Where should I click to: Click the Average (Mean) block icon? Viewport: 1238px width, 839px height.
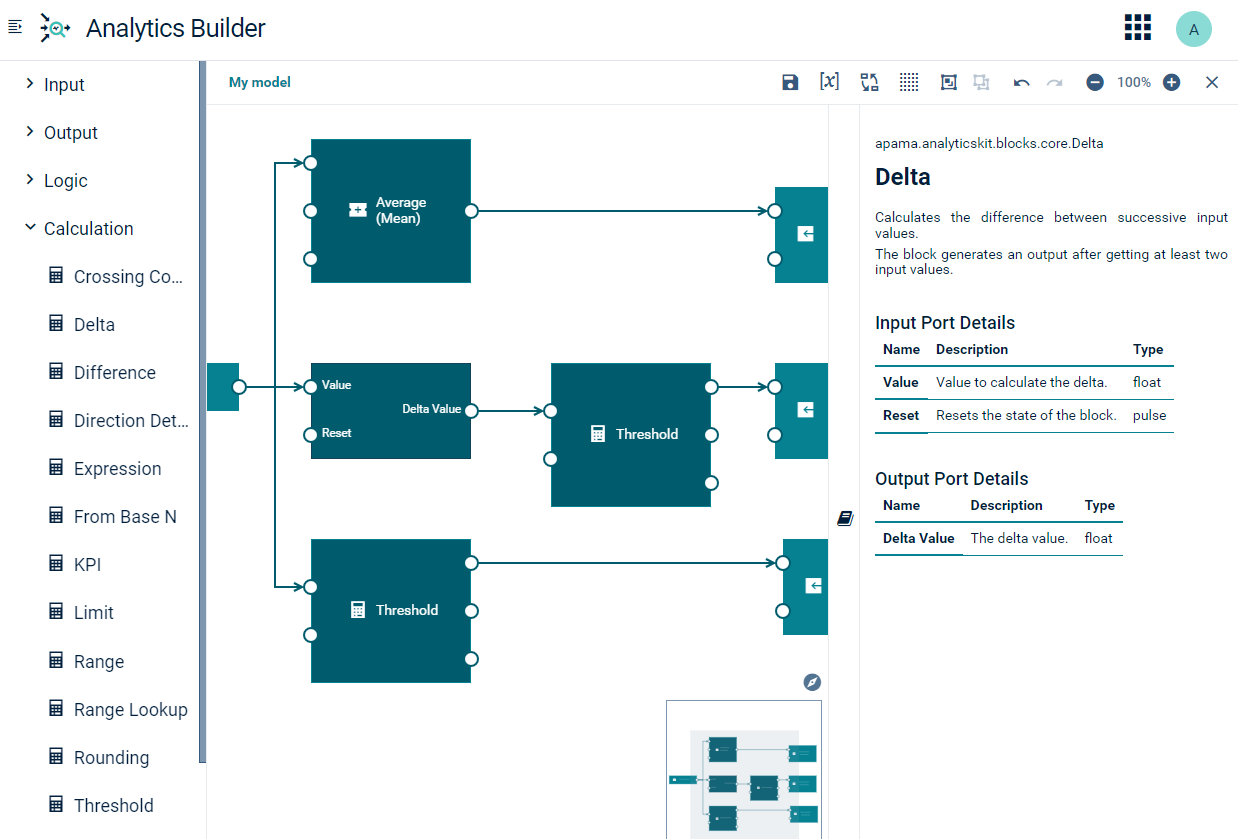[357, 210]
